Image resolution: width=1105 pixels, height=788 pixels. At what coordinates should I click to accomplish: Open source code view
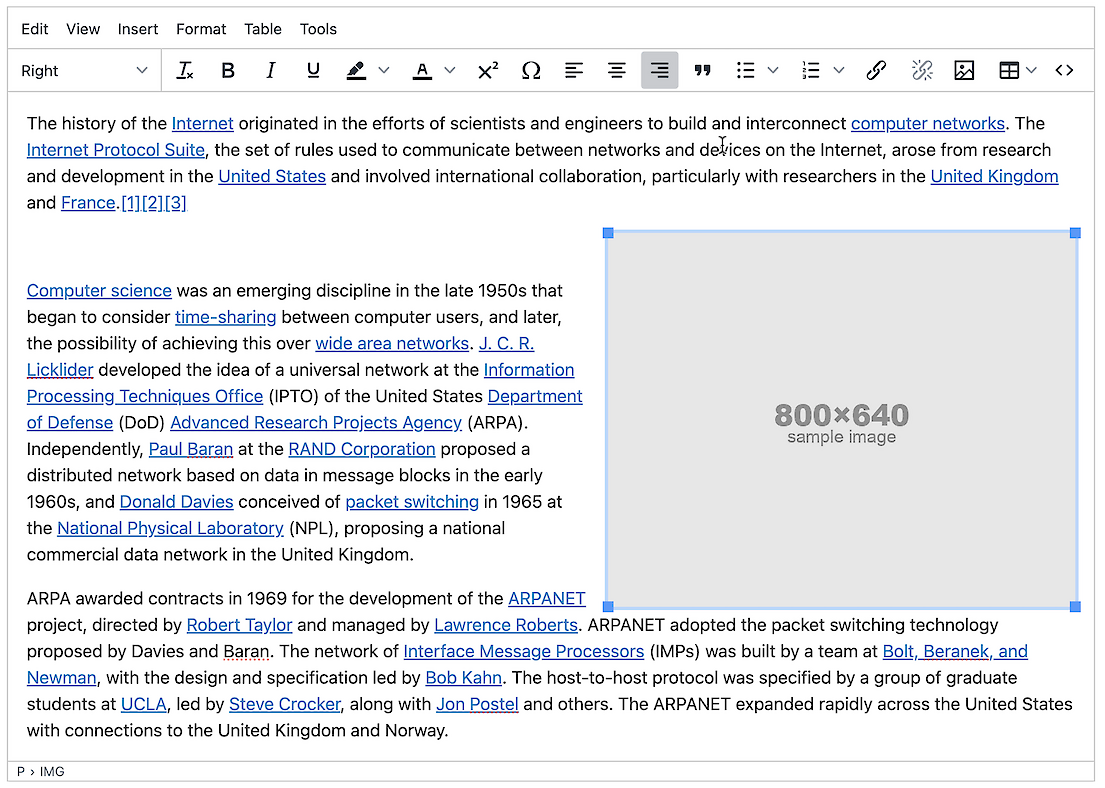tap(1064, 71)
